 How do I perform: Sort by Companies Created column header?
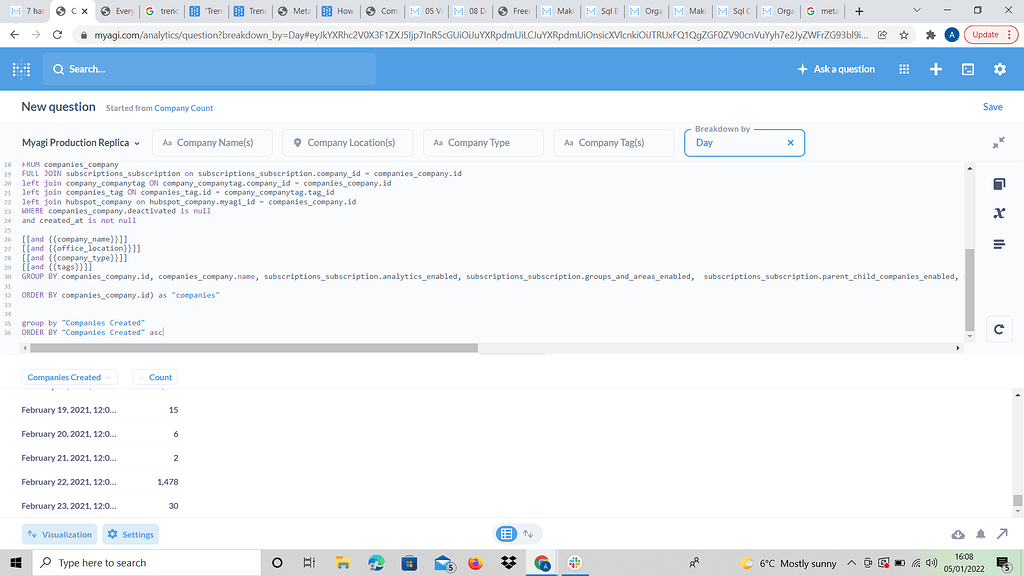pyautogui.click(x=69, y=377)
